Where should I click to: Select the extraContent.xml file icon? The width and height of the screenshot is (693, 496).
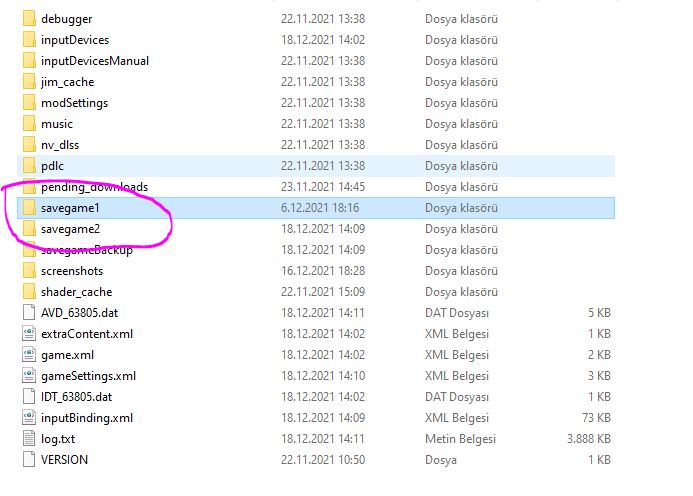pyautogui.click(x=29, y=334)
